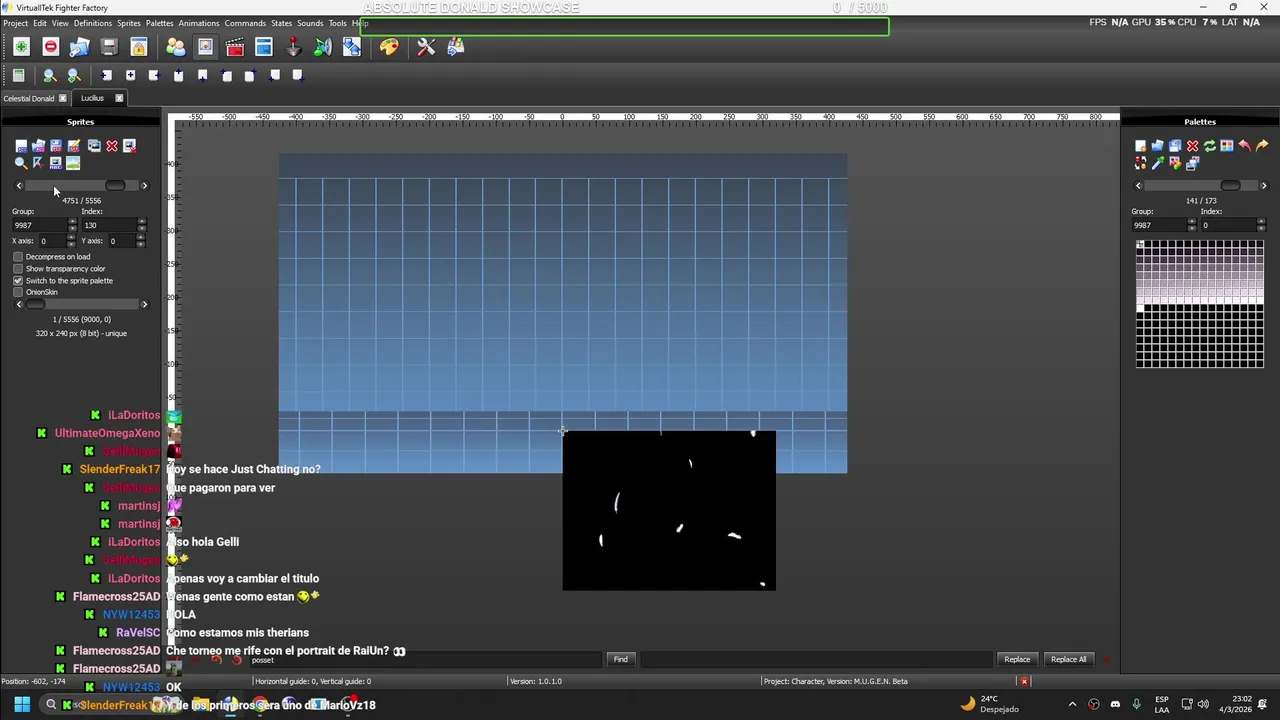Increase sprite Y axis value with up arrow

pyautogui.click(x=141, y=238)
